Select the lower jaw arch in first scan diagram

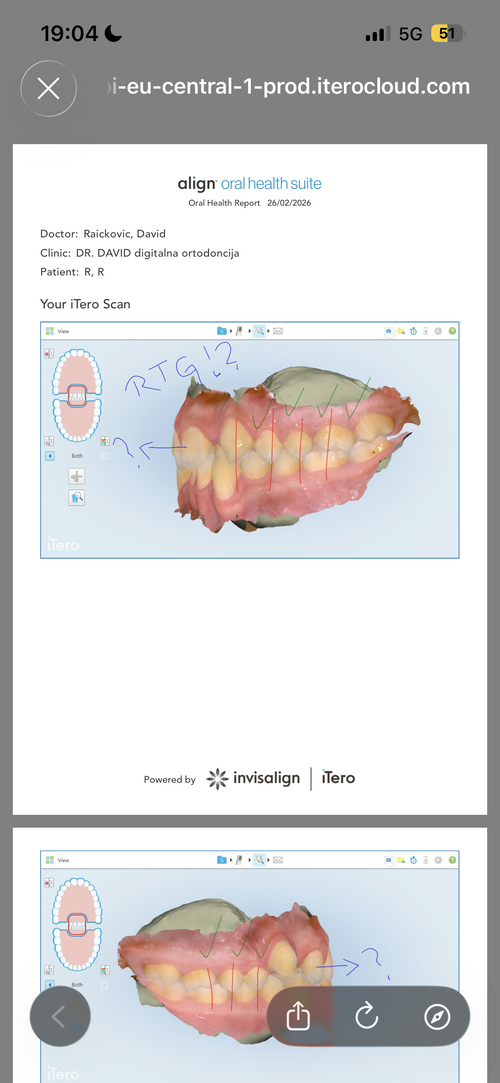[x=77, y=421]
